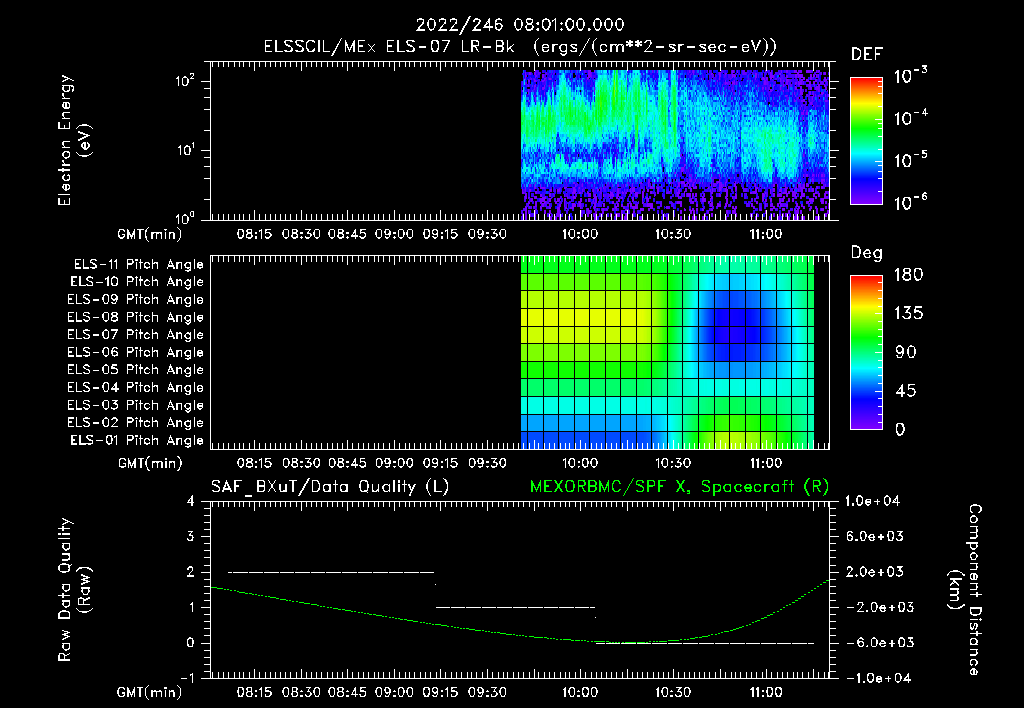This screenshot has width=1024, height=708.
Task: Click the GMT(min) label under bottom panel
Action: (x=150, y=693)
